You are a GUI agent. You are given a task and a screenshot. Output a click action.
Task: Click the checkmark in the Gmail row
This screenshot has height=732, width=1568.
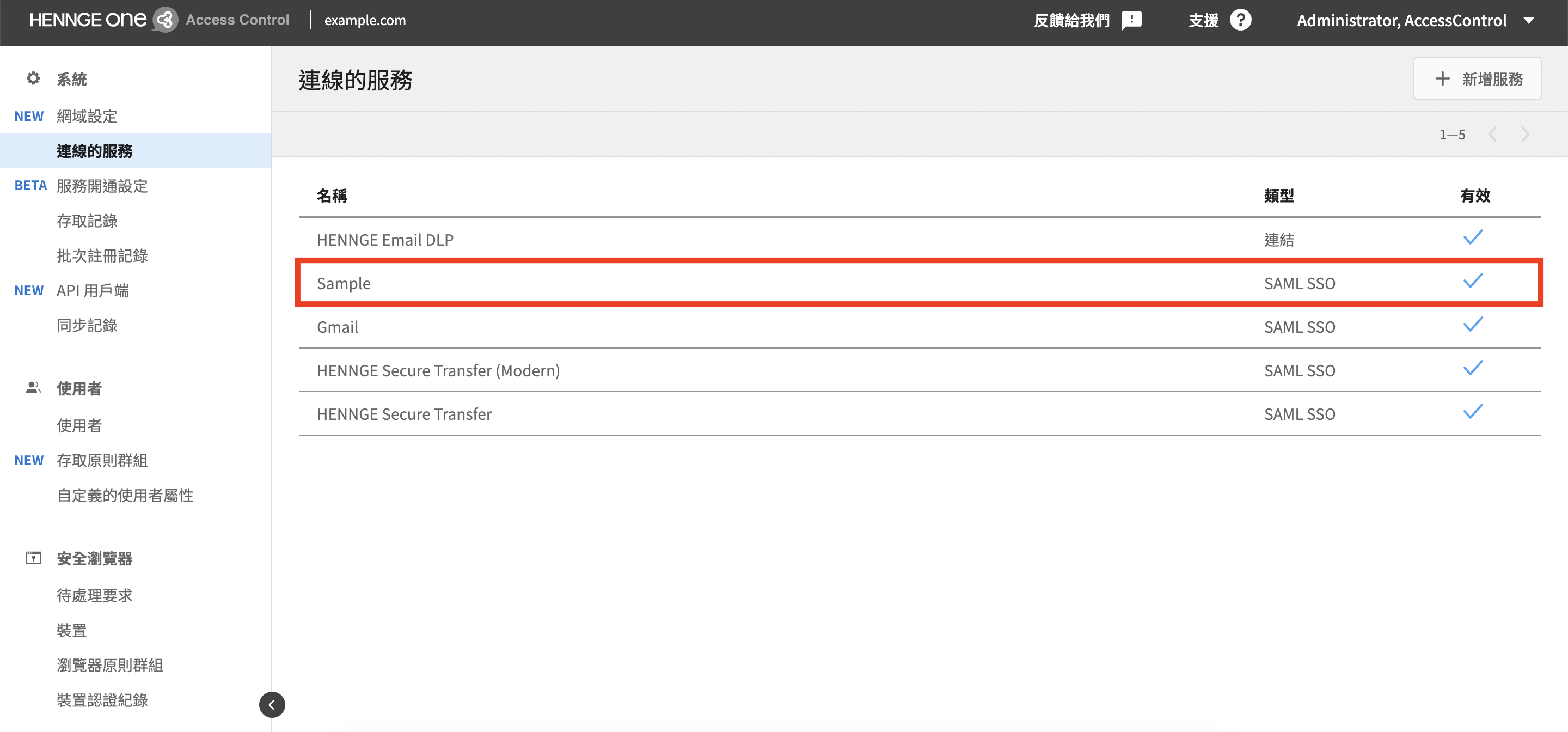[1473, 325]
